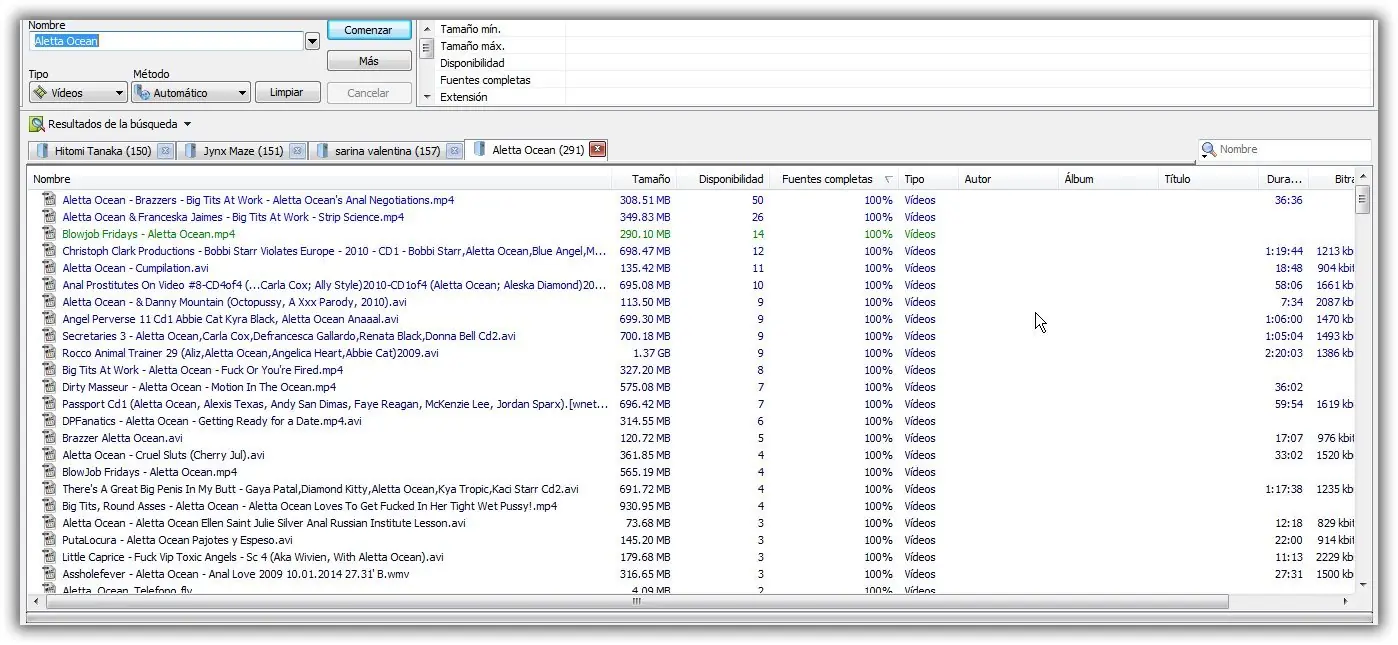Click the Más button
Image resolution: width=1398 pixels, height=645 pixels.
(369, 61)
